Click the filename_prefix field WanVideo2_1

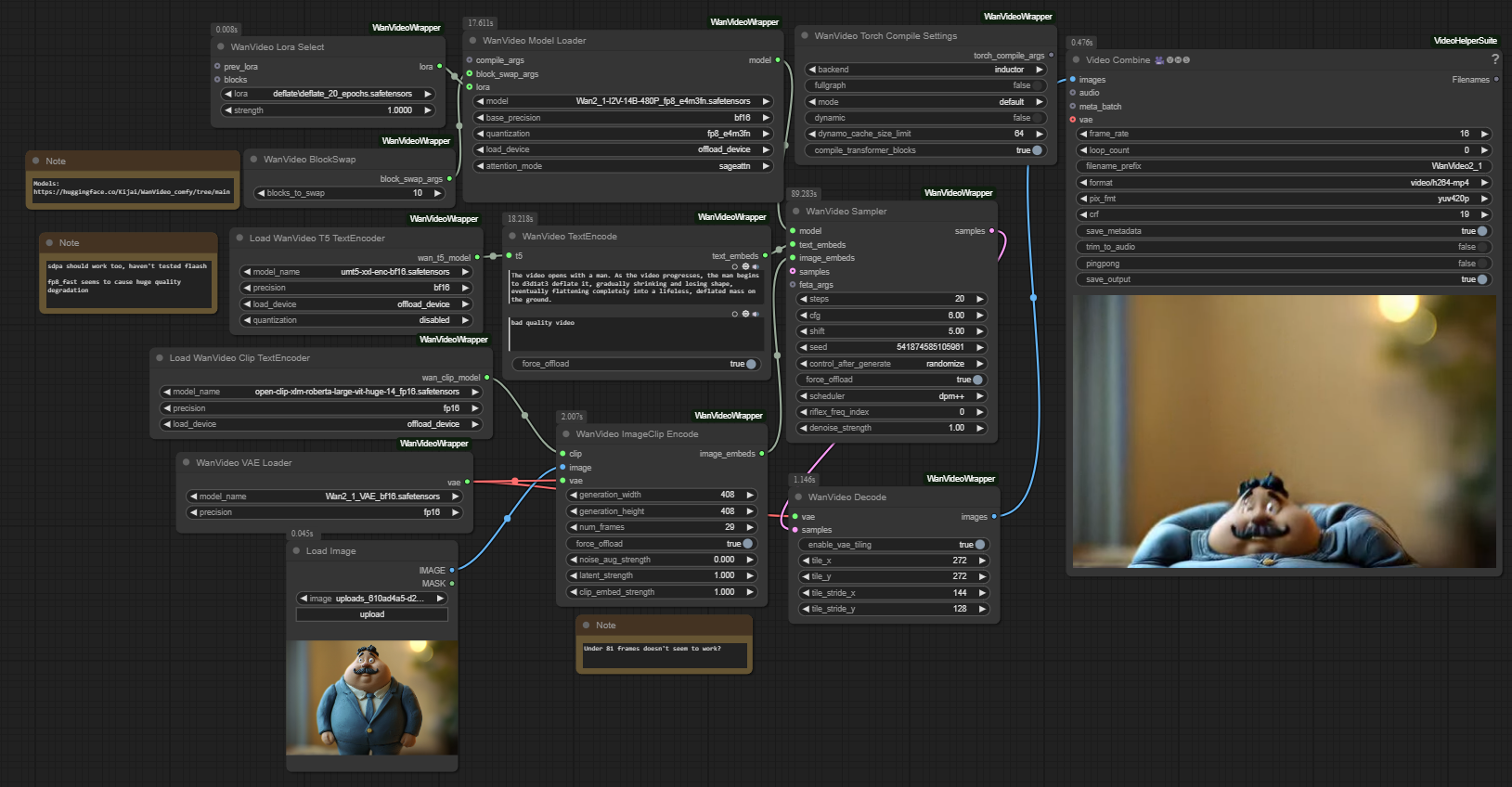click(x=1284, y=166)
